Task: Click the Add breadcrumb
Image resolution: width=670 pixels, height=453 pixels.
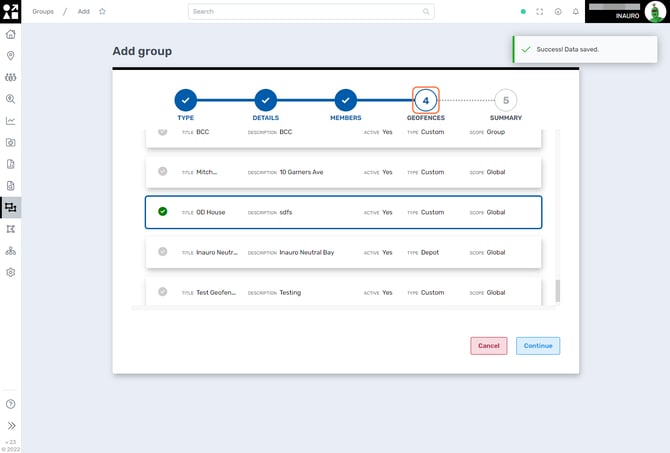Action: (84, 12)
